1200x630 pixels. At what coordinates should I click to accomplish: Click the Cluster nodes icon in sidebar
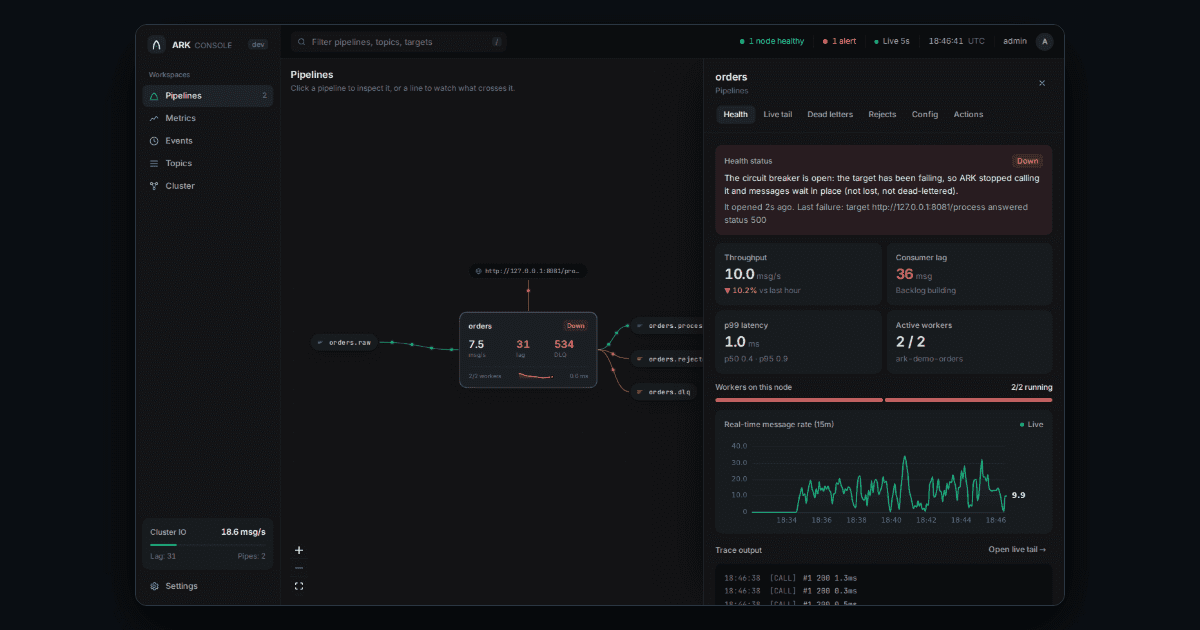pos(154,186)
